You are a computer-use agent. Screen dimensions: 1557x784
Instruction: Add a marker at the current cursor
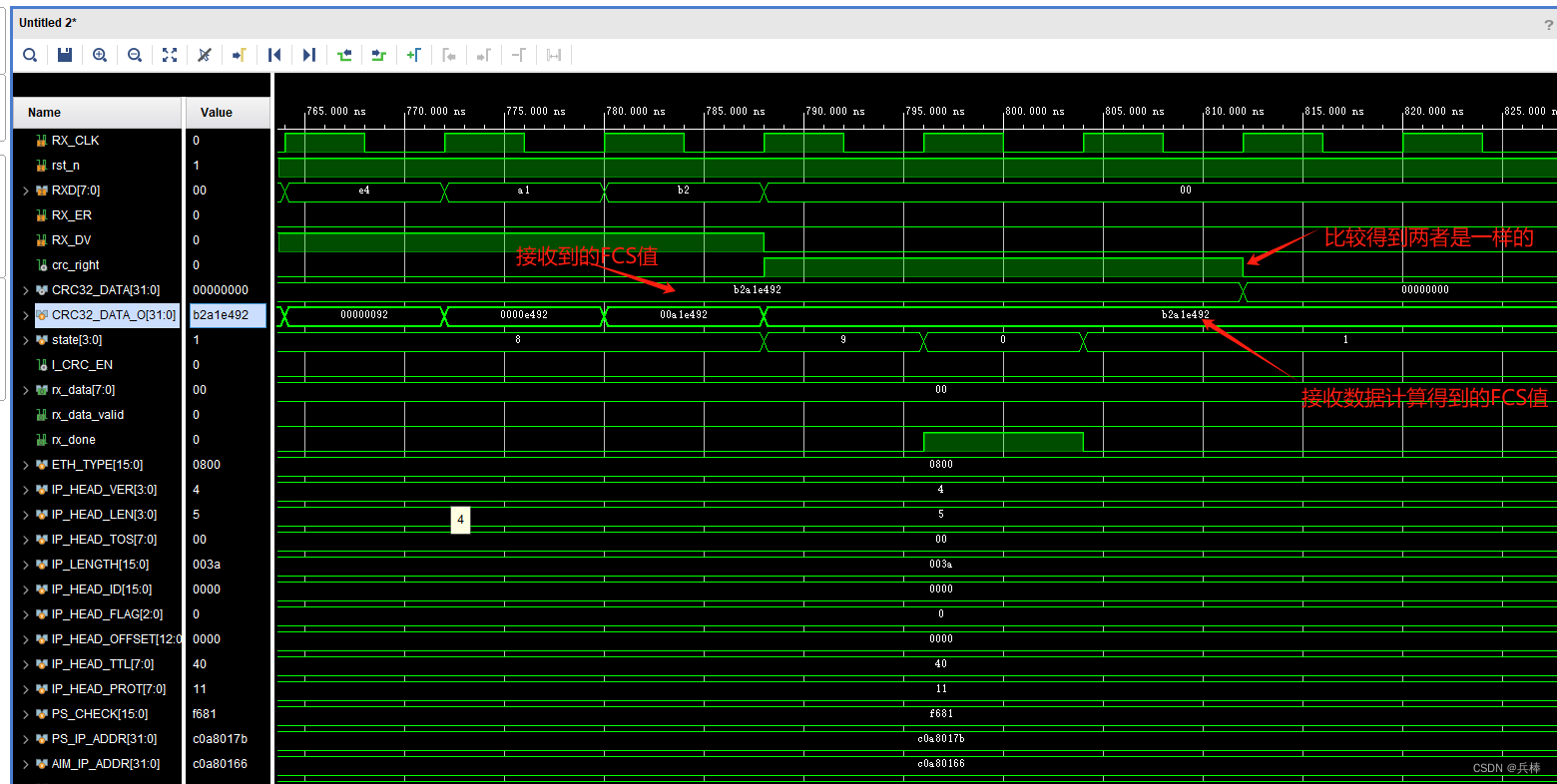click(414, 55)
